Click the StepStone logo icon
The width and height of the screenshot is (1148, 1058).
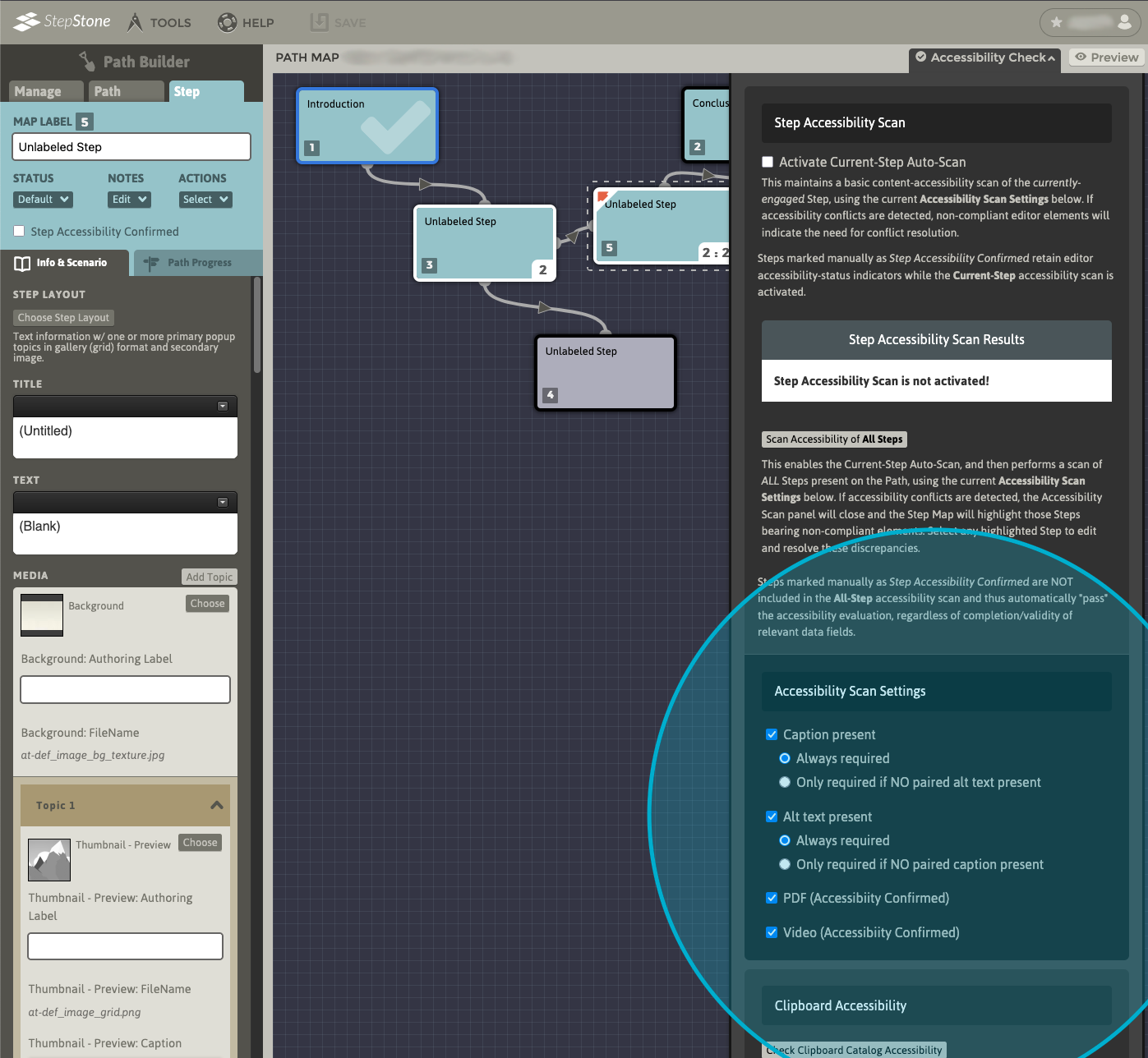pos(27,22)
